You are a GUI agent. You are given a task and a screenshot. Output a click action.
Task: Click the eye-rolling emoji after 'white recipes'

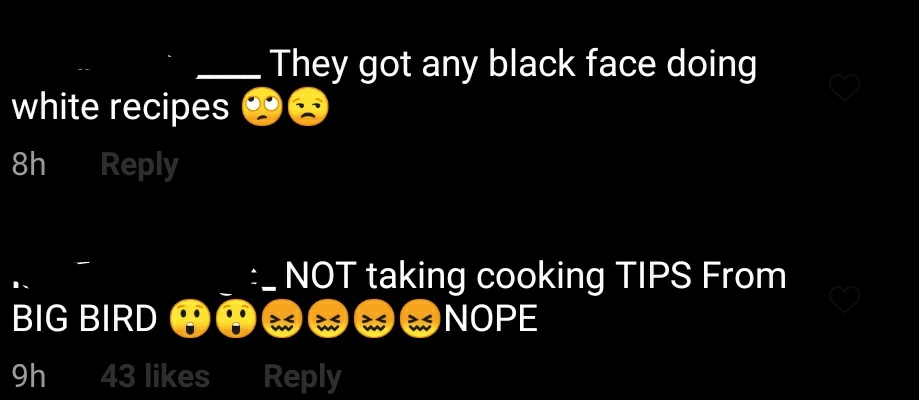click(263, 110)
